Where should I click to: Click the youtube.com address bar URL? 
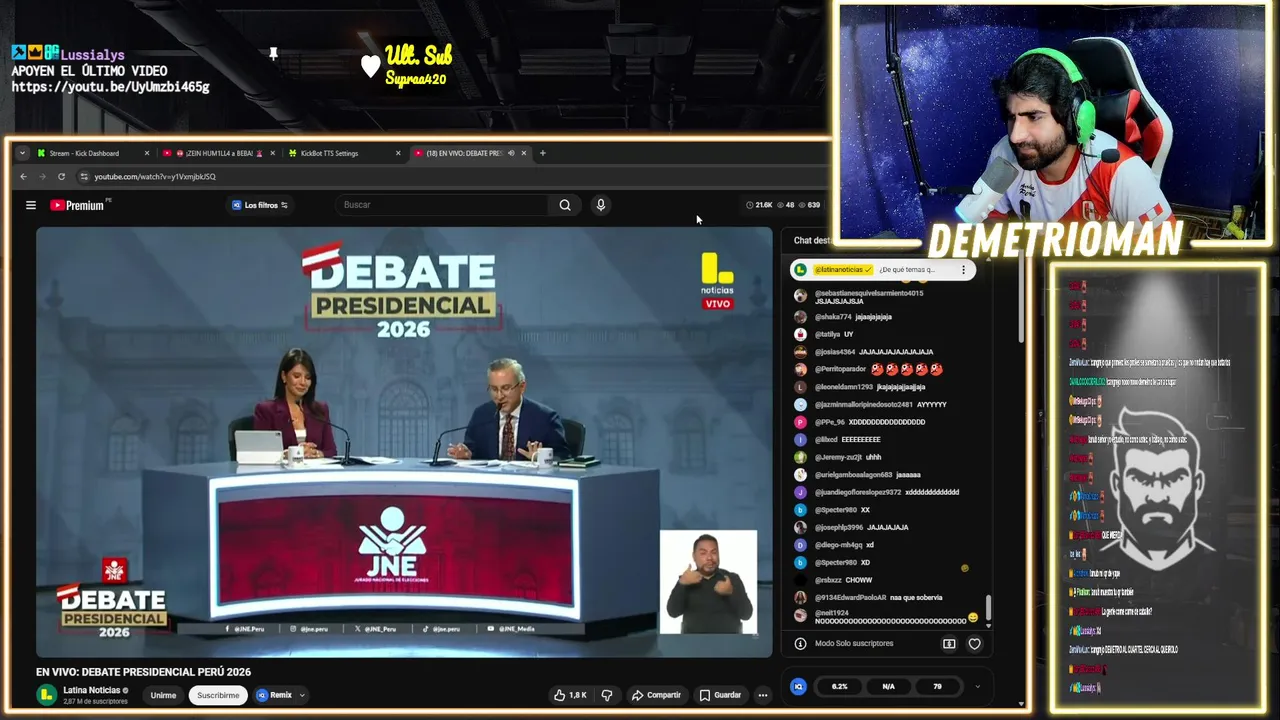[x=155, y=177]
